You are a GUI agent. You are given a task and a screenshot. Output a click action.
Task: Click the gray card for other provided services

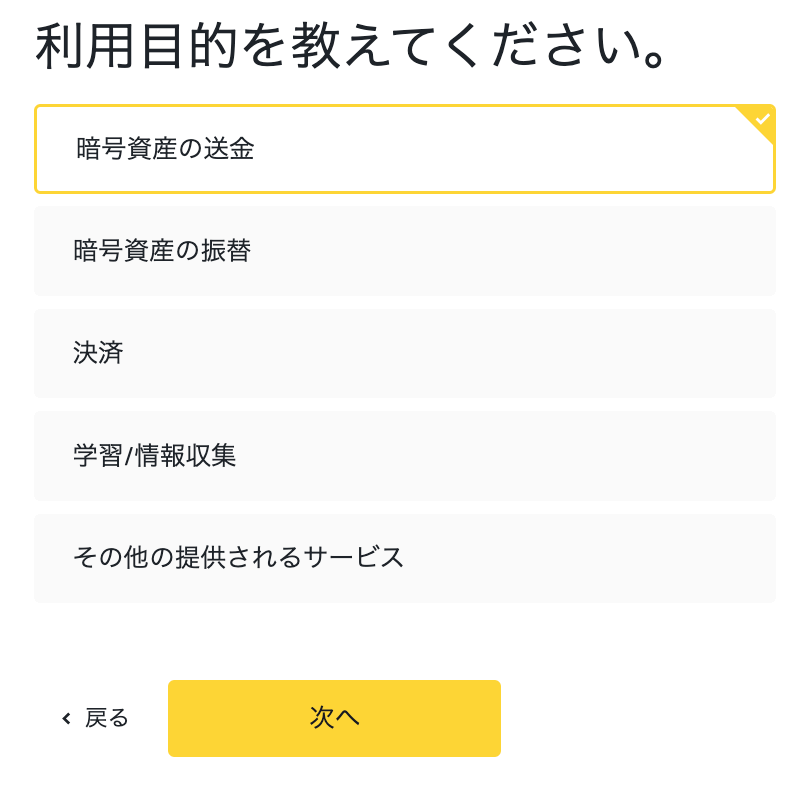click(405, 558)
